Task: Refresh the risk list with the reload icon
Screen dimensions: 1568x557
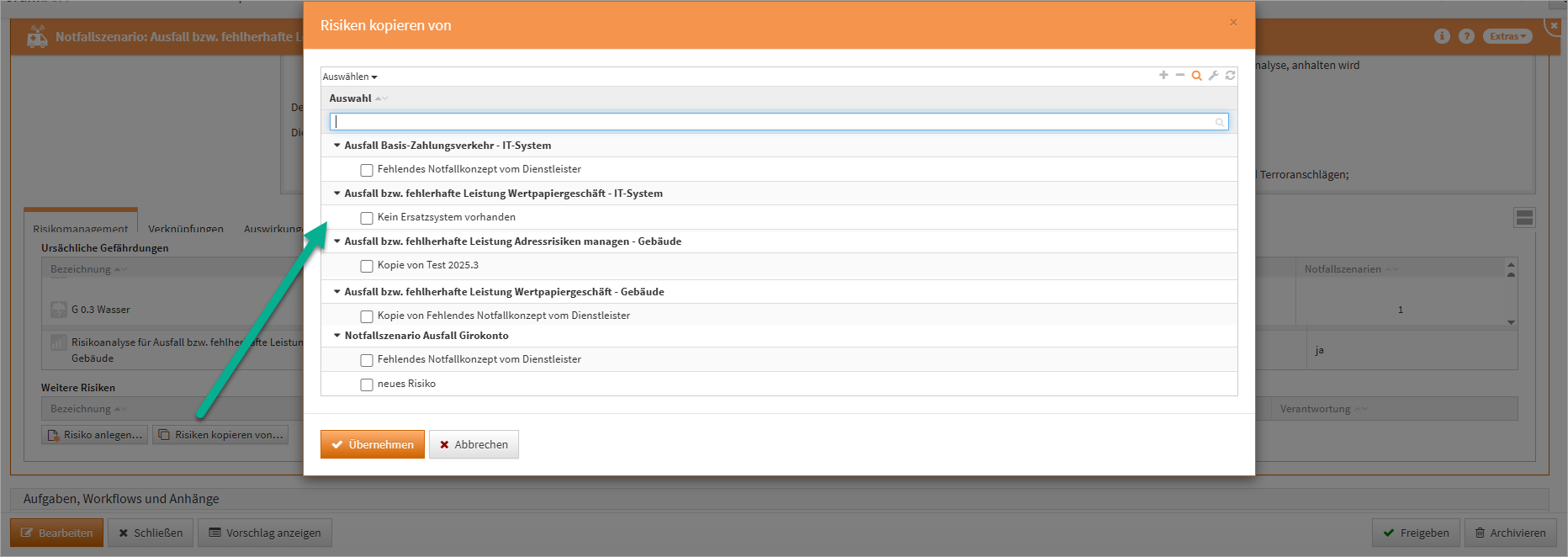Action: click(1230, 76)
